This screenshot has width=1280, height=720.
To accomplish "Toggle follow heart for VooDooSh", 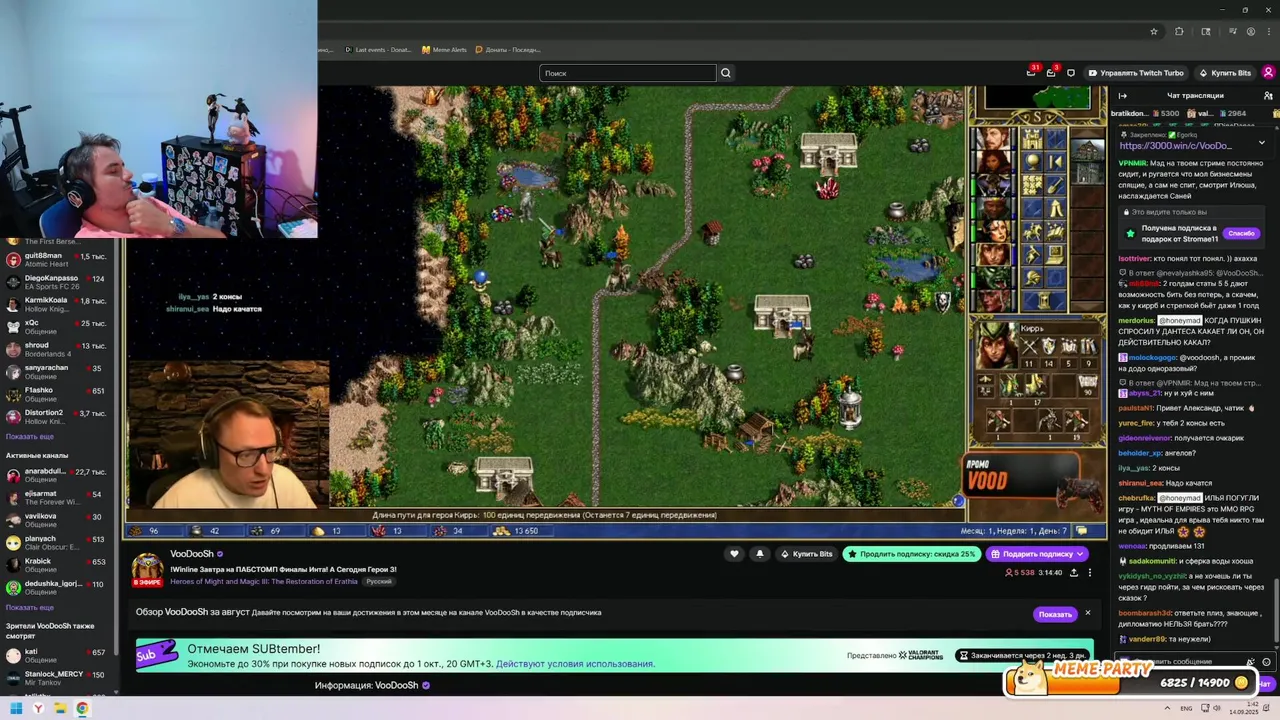I will [734, 554].
